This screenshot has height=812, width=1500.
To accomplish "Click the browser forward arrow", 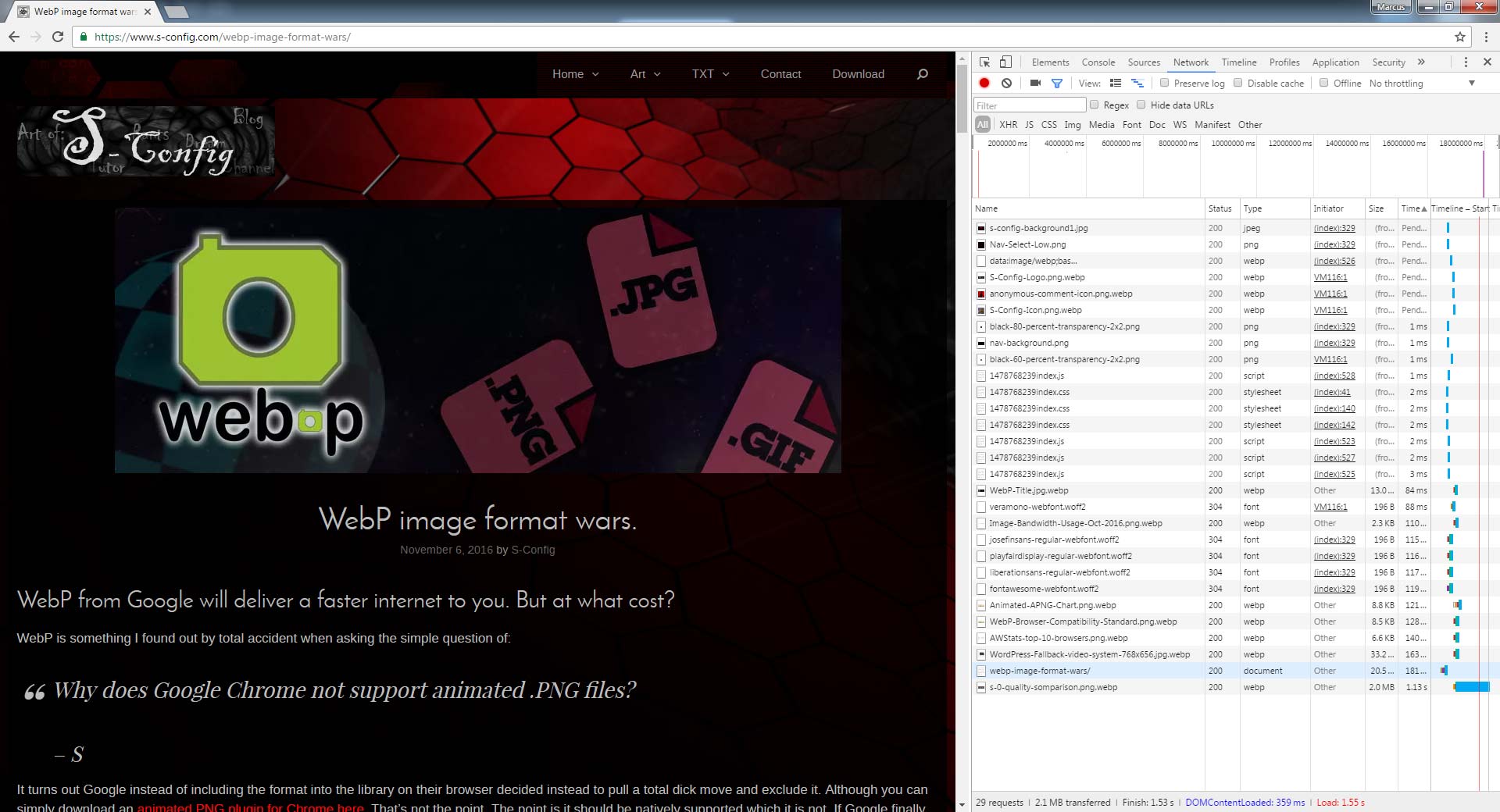I will tap(36, 37).
